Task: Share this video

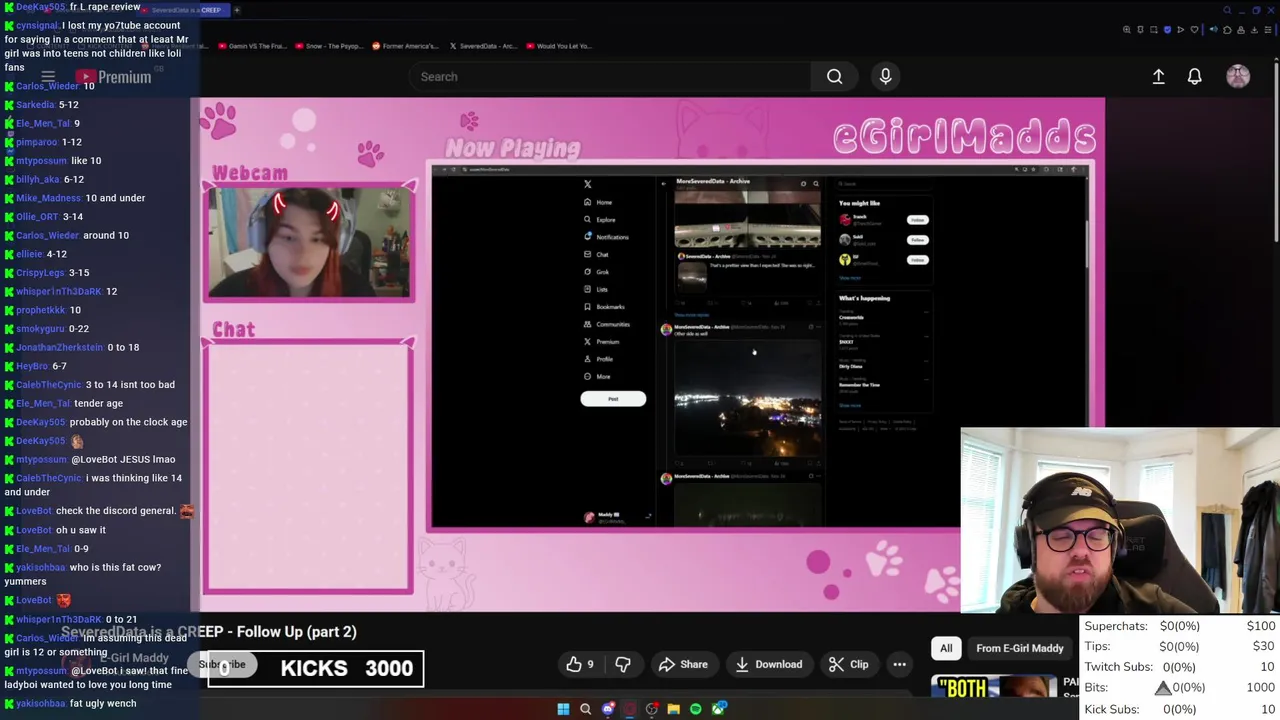Action: tap(683, 664)
